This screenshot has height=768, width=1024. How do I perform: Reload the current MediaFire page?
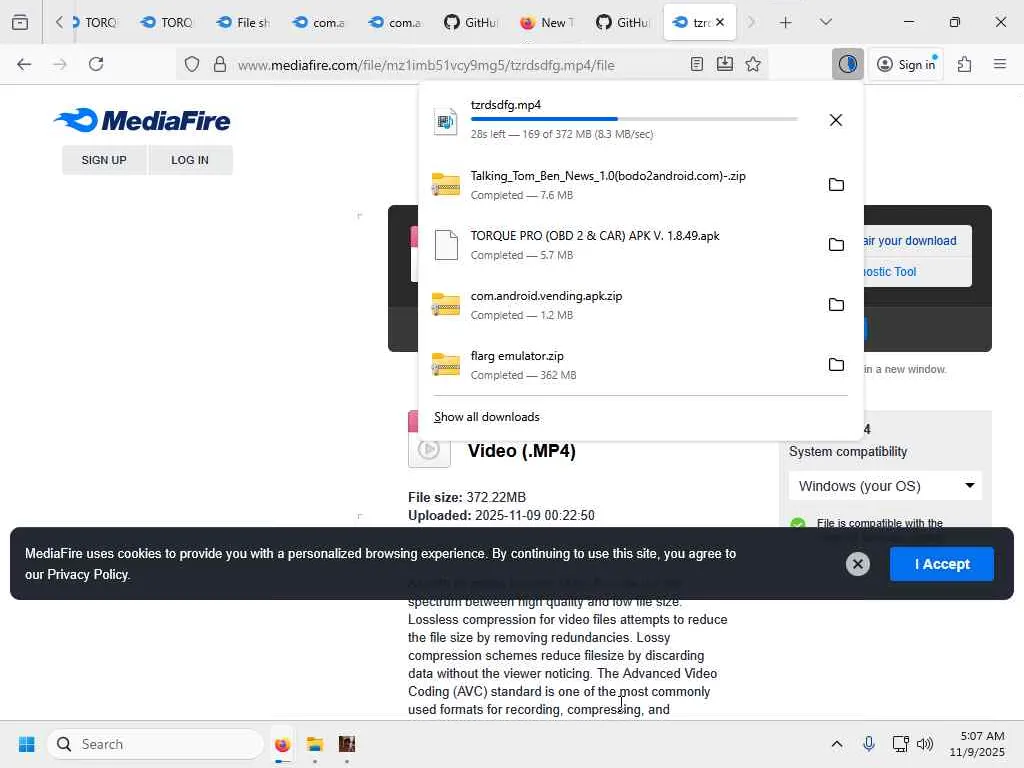click(x=96, y=64)
